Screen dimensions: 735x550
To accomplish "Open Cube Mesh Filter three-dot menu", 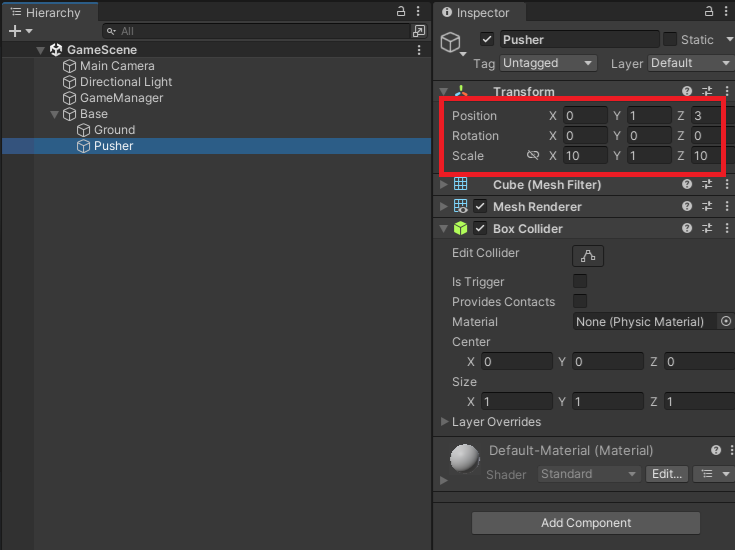I will (x=726, y=185).
